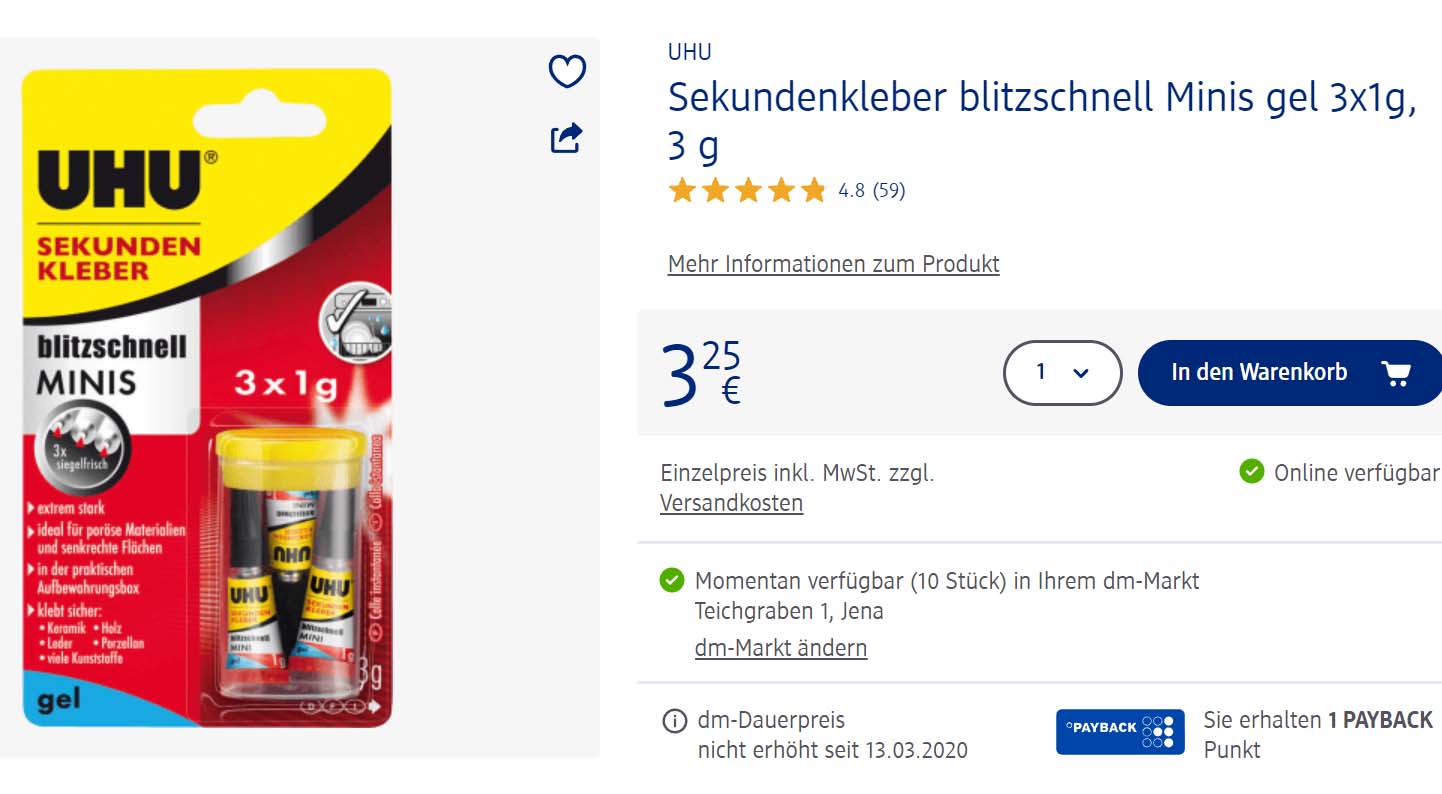Click green checkmark beside Momentan verfügbar
The height and width of the screenshot is (794, 1442).
(x=672, y=580)
